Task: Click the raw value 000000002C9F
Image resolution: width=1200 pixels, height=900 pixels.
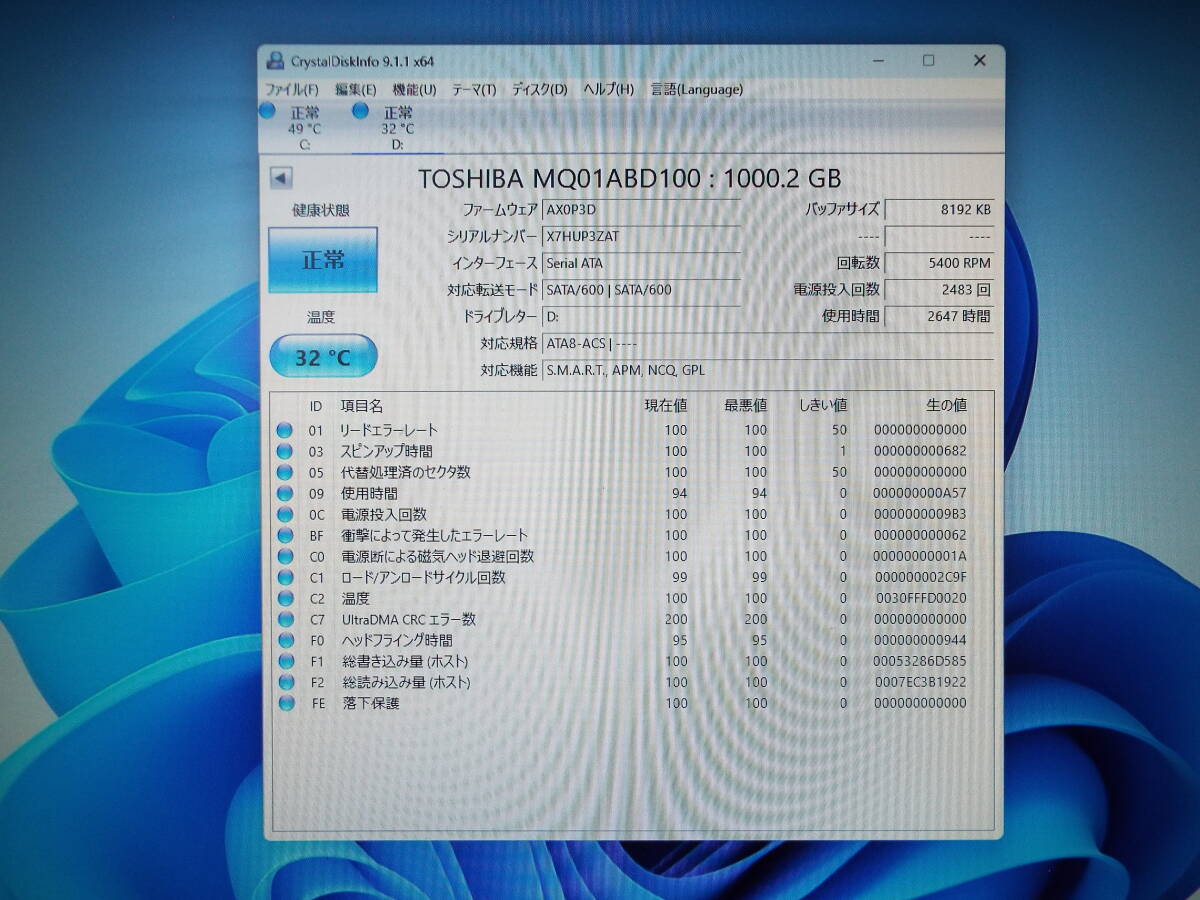Action: [x=920, y=577]
